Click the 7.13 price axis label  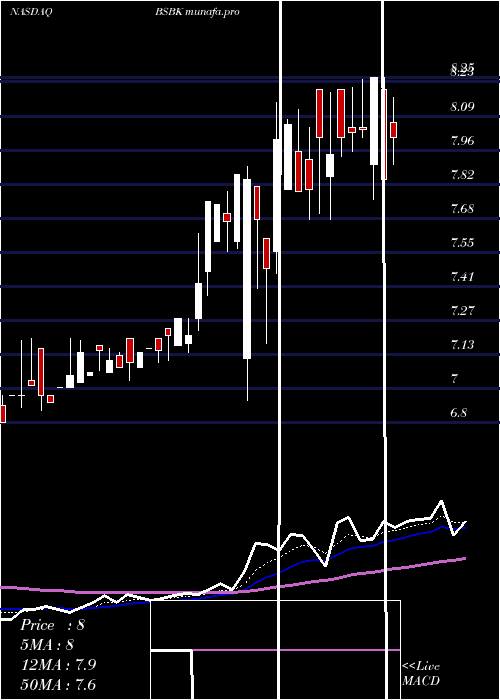point(462,345)
